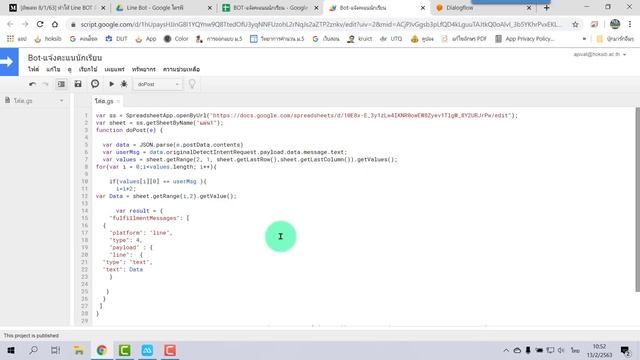Open the DLIT bookmark
Image resolution: width=640 pixels, height=360 pixels.
tap(117, 39)
